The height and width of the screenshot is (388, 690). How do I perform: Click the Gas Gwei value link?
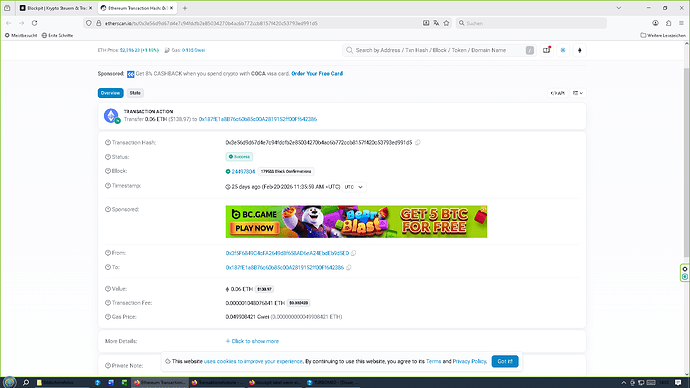pos(194,50)
